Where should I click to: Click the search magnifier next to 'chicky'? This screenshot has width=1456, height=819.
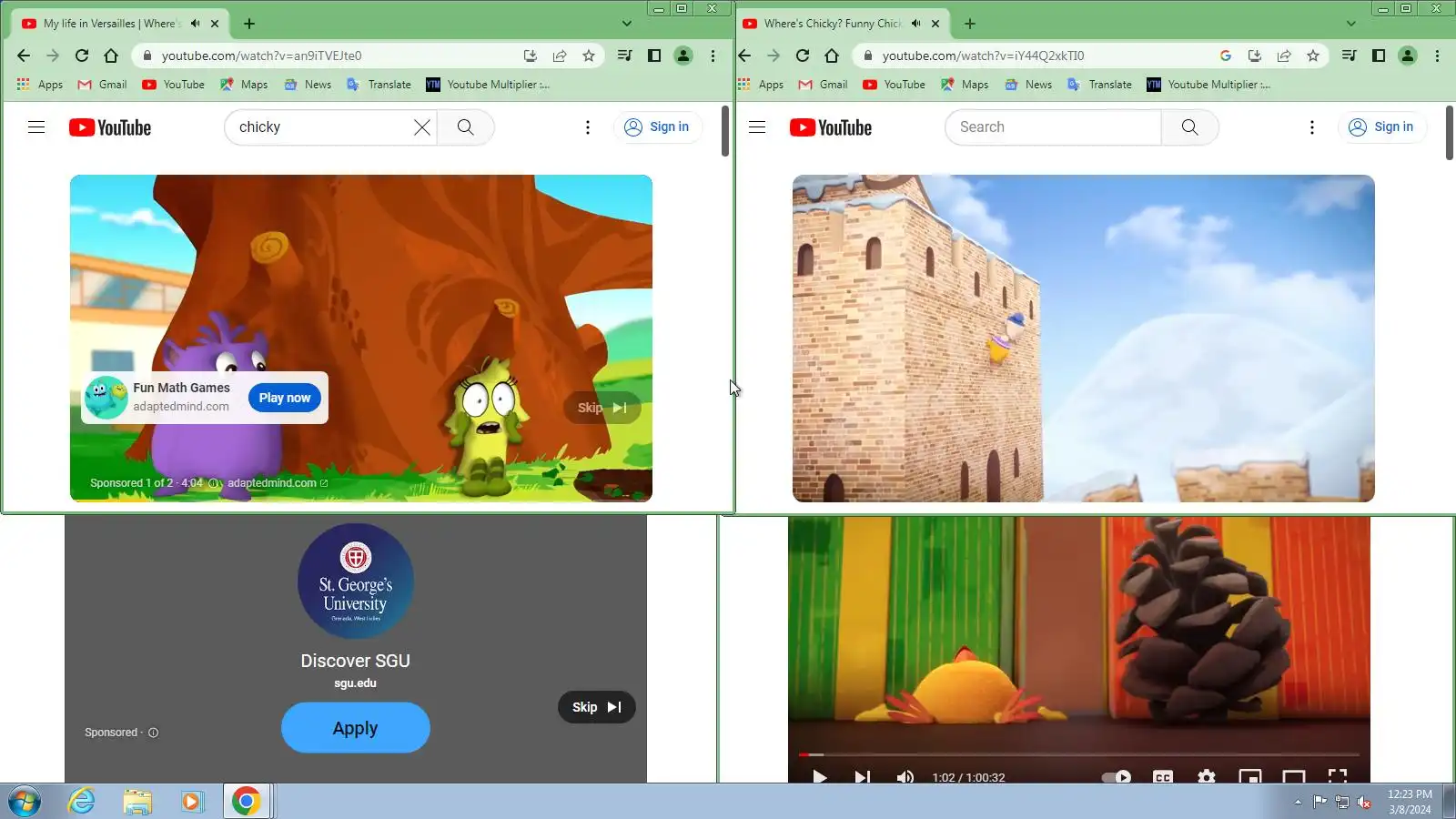coord(465,127)
